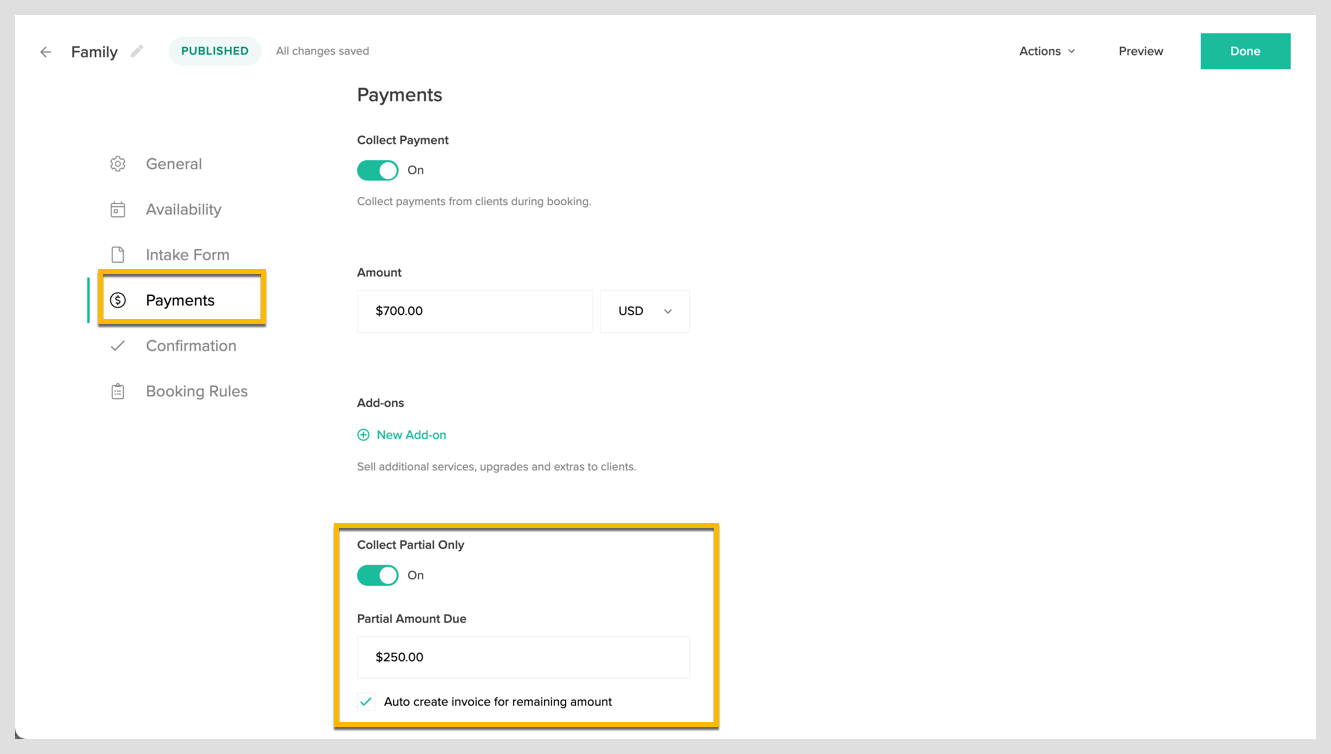1331x754 pixels.
Task: Click the General gear icon
Action: pyautogui.click(x=118, y=164)
